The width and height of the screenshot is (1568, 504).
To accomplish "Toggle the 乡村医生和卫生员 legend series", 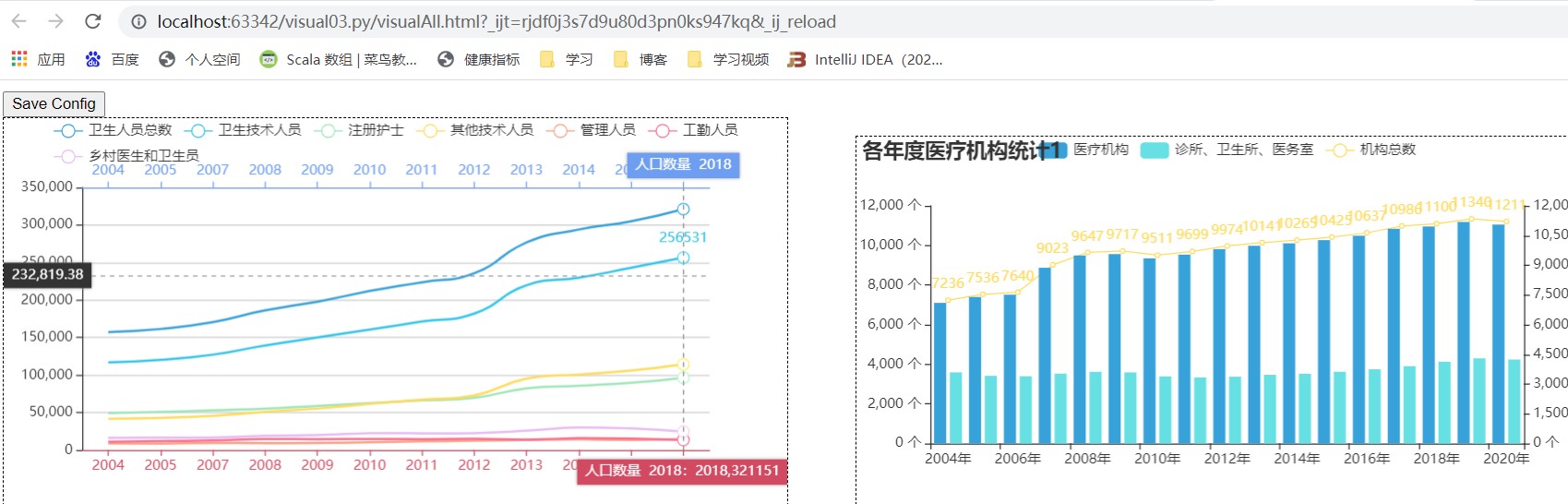I will [126, 156].
